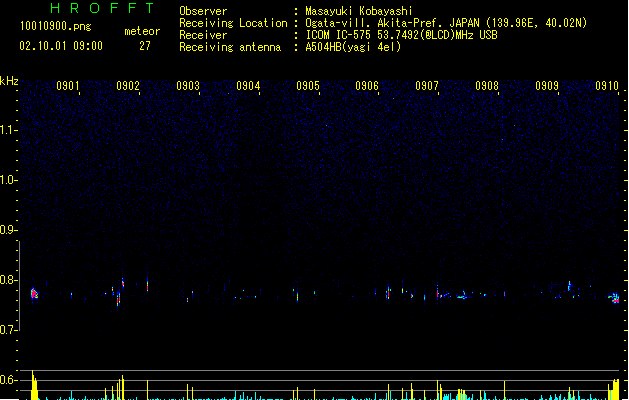Click the 0902 time marker
629x400 pixels.
pos(128,86)
